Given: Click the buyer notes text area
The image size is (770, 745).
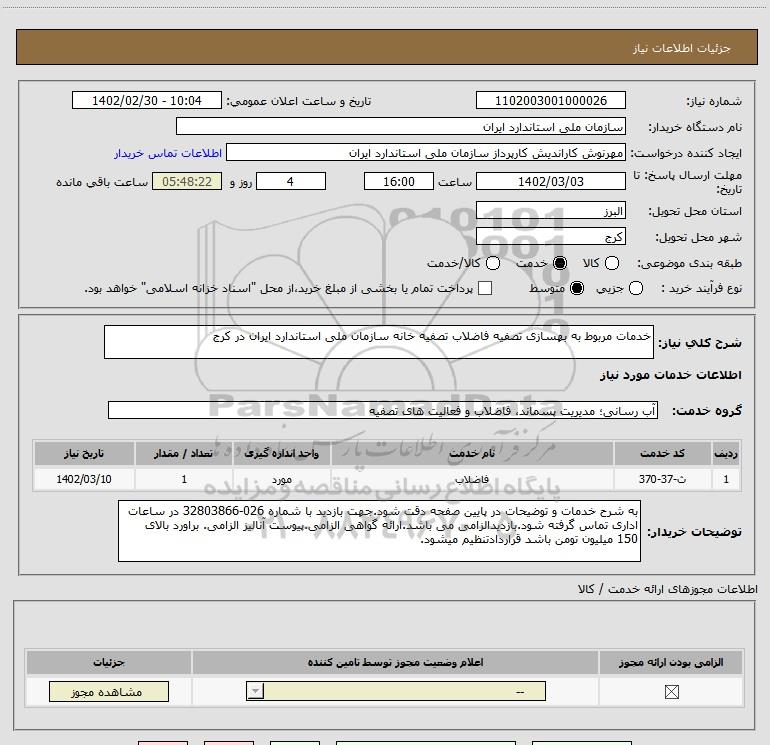Looking at the screenshot, I should [379, 531].
